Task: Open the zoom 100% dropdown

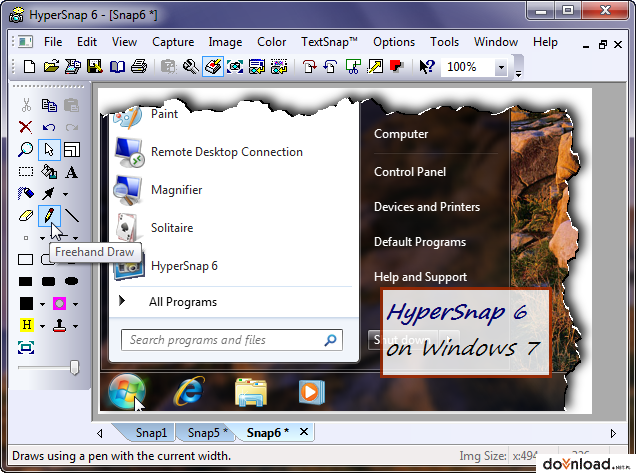Action: click(501, 67)
